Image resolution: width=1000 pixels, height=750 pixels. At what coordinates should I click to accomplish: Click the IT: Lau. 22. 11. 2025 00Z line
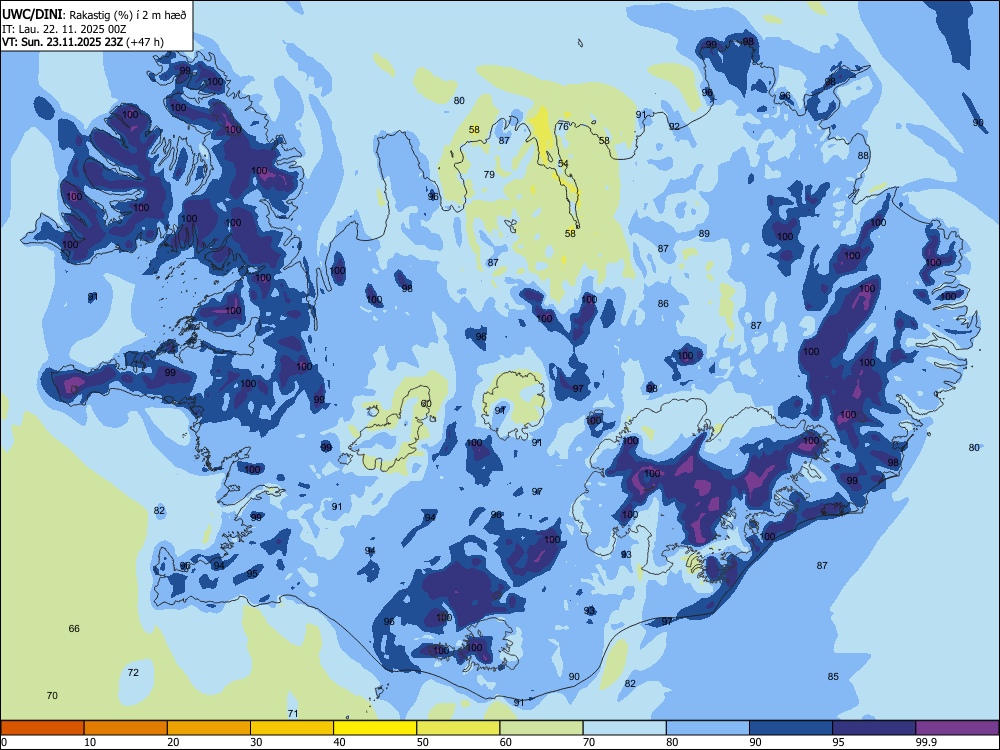pyautogui.click(x=64, y=29)
